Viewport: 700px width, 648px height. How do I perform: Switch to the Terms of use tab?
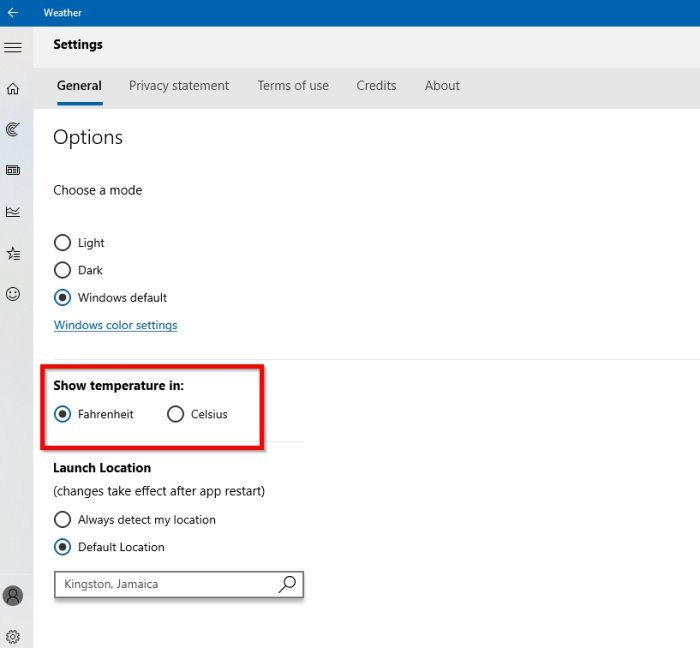293,86
